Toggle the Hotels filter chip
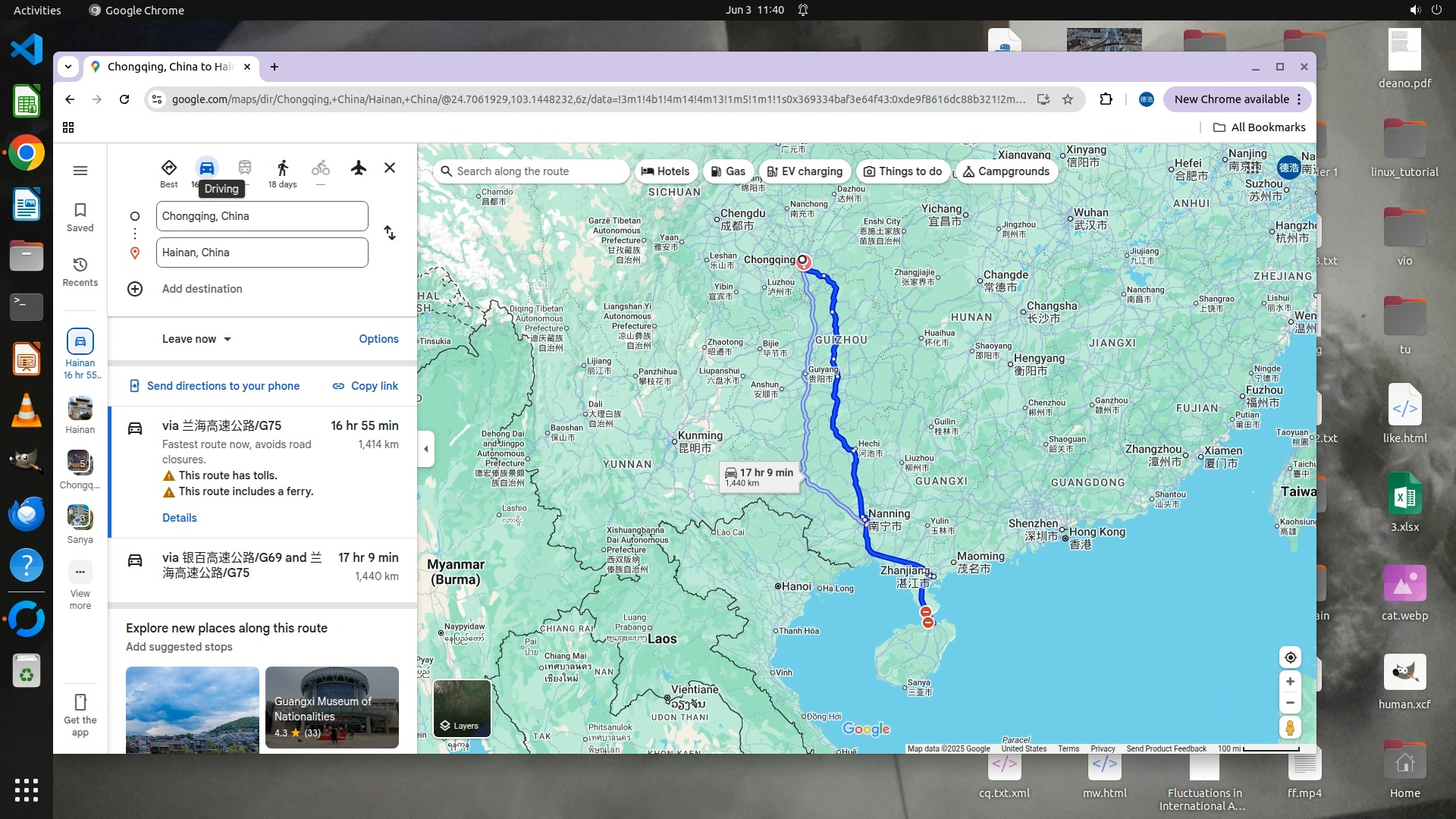 pyautogui.click(x=665, y=171)
